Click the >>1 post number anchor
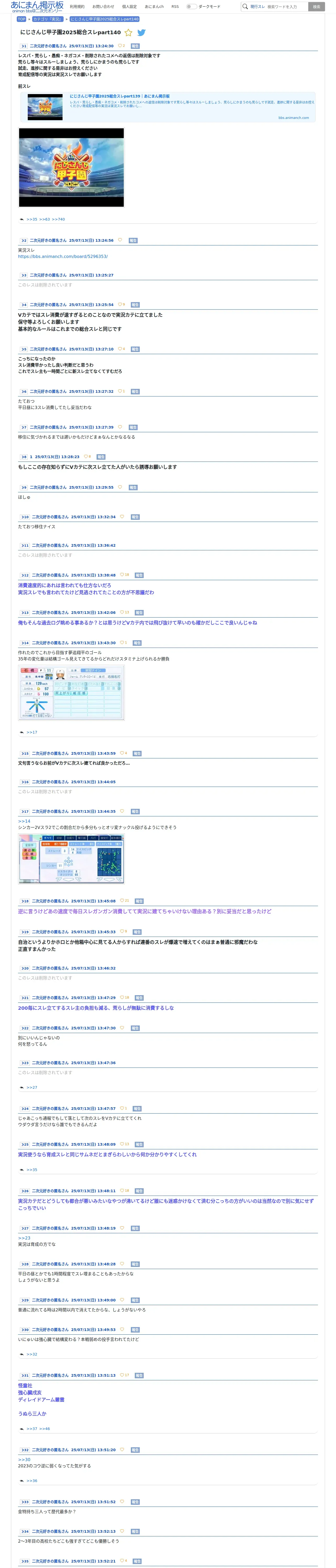Screen dimensions: 336x1568 (24, 46)
